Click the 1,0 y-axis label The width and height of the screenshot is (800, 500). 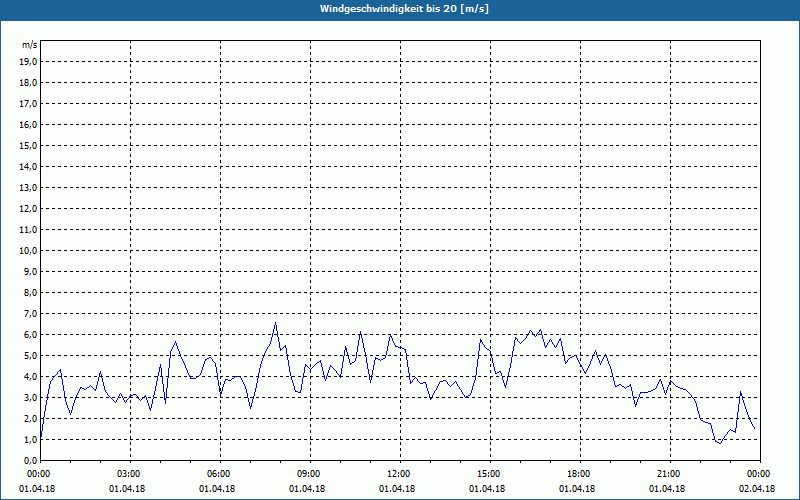click(x=31, y=440)
